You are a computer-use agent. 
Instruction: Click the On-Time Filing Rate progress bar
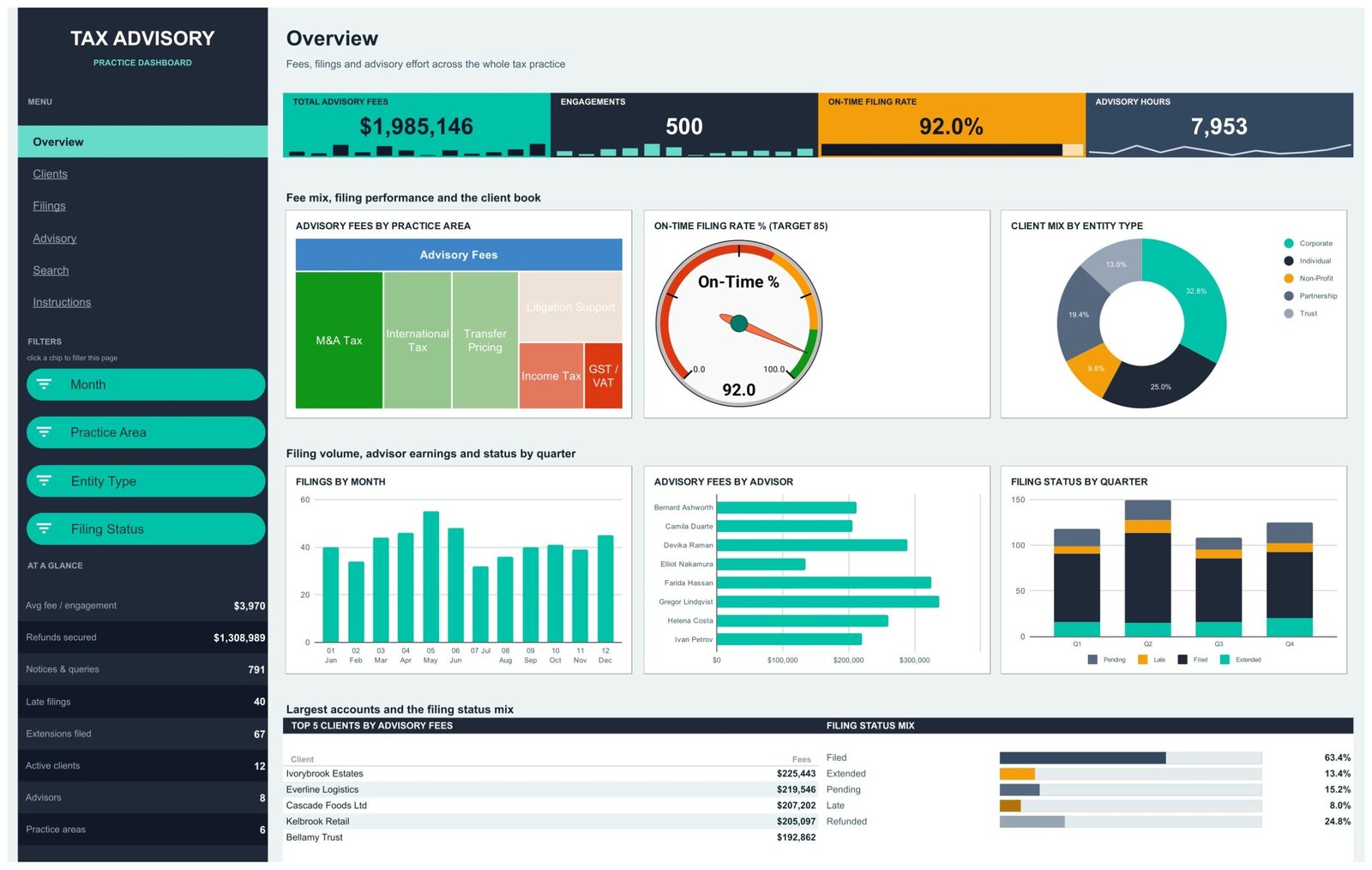click(952, 150)
